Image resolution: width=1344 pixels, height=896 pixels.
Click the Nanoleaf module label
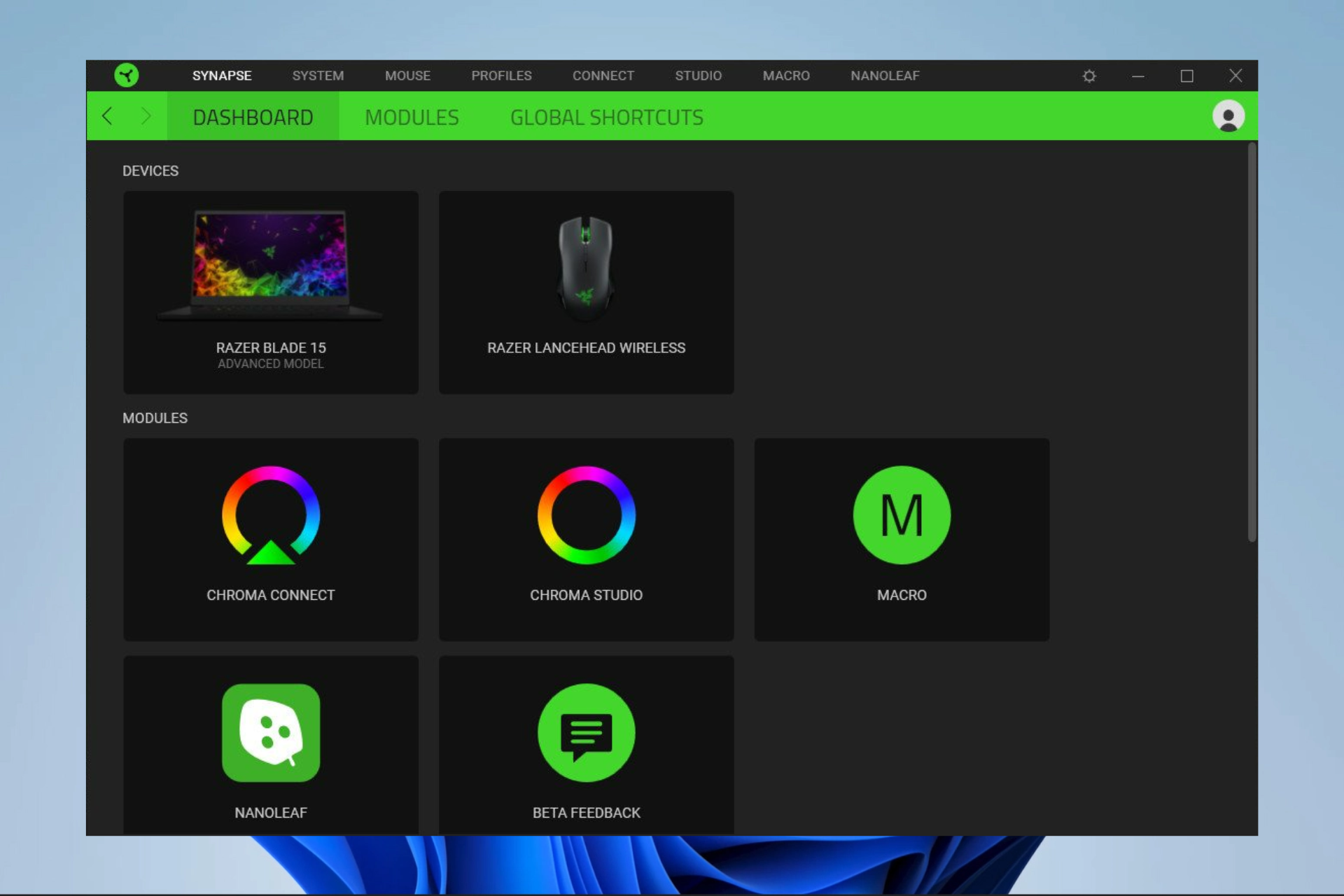(x=271, y=813)
